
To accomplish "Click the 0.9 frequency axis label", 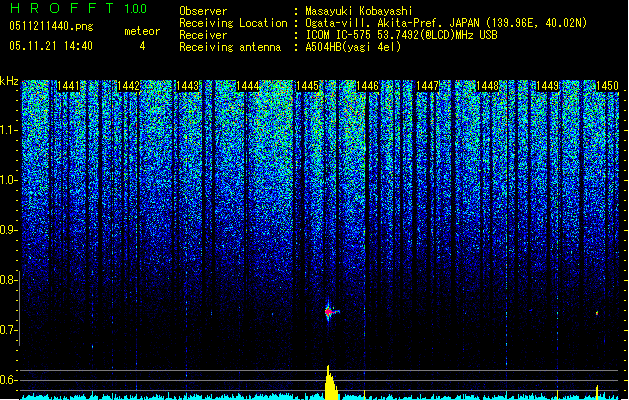I will pyautogui.click(x=8, y=230).
